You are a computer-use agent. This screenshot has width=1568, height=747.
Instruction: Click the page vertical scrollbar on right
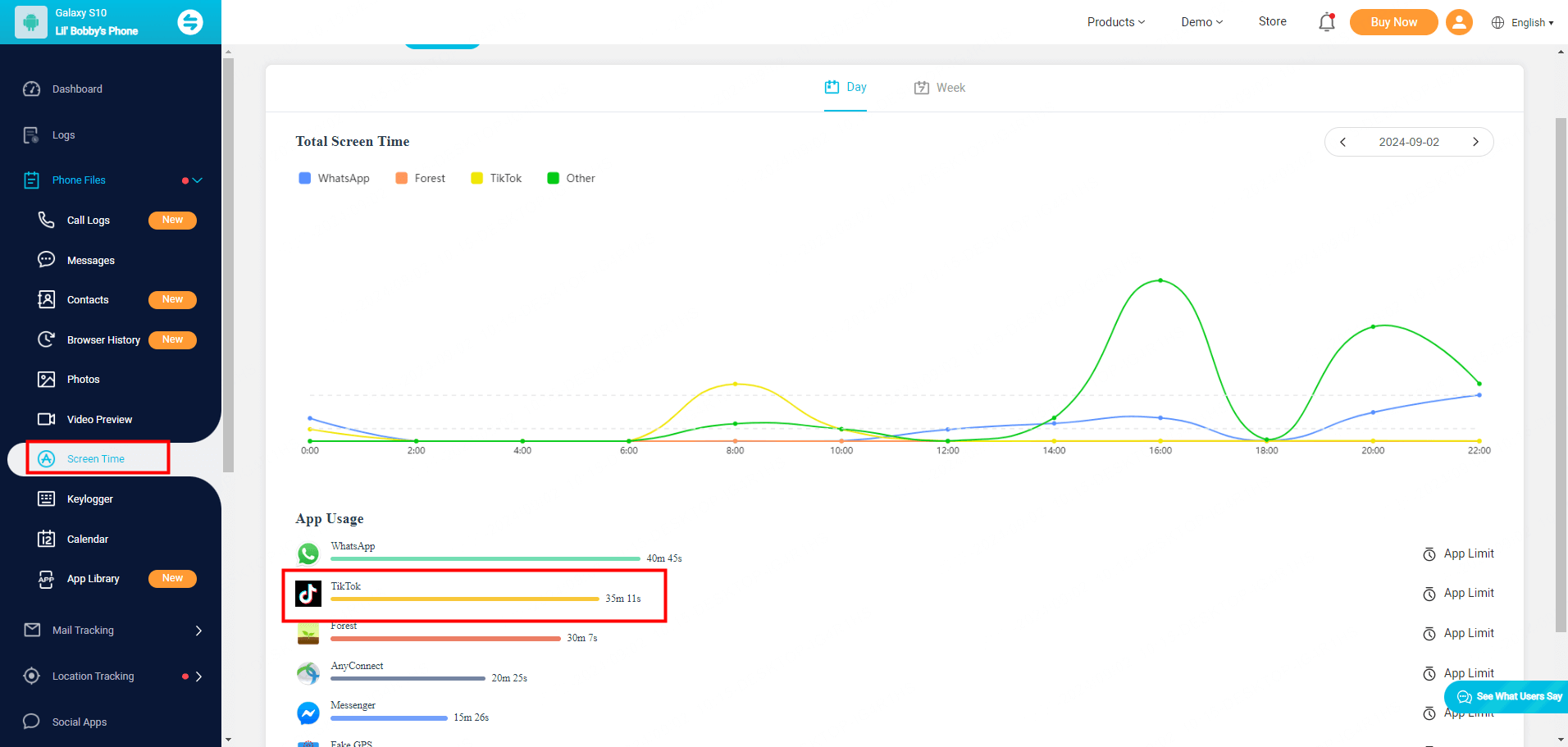tap(1561, 375)
